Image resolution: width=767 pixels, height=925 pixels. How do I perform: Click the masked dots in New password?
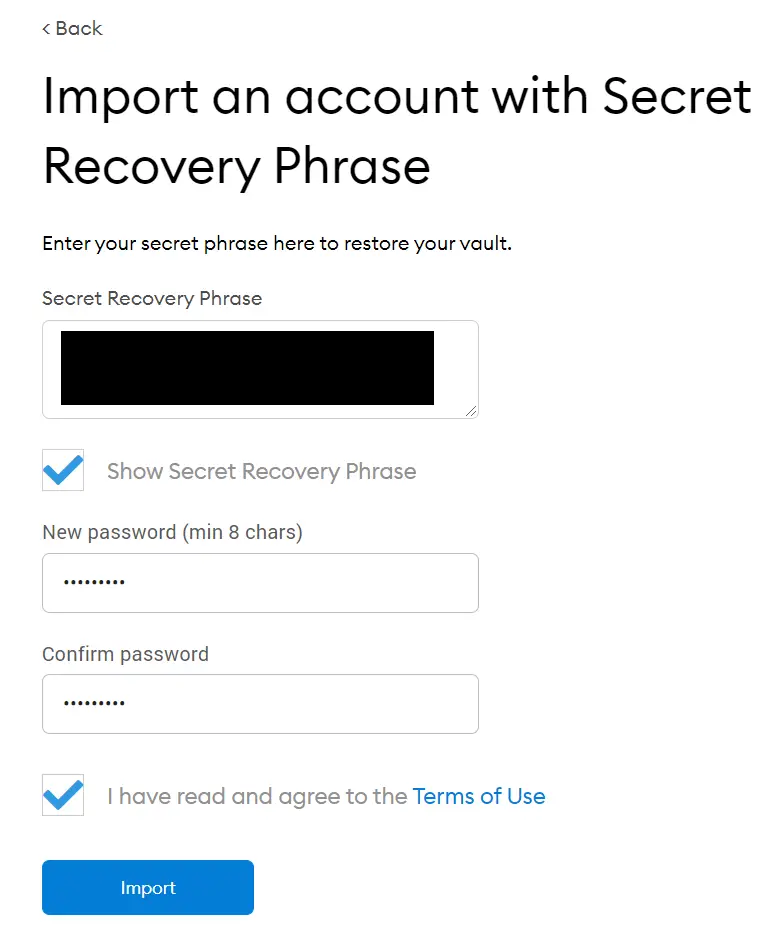(94, 582)
